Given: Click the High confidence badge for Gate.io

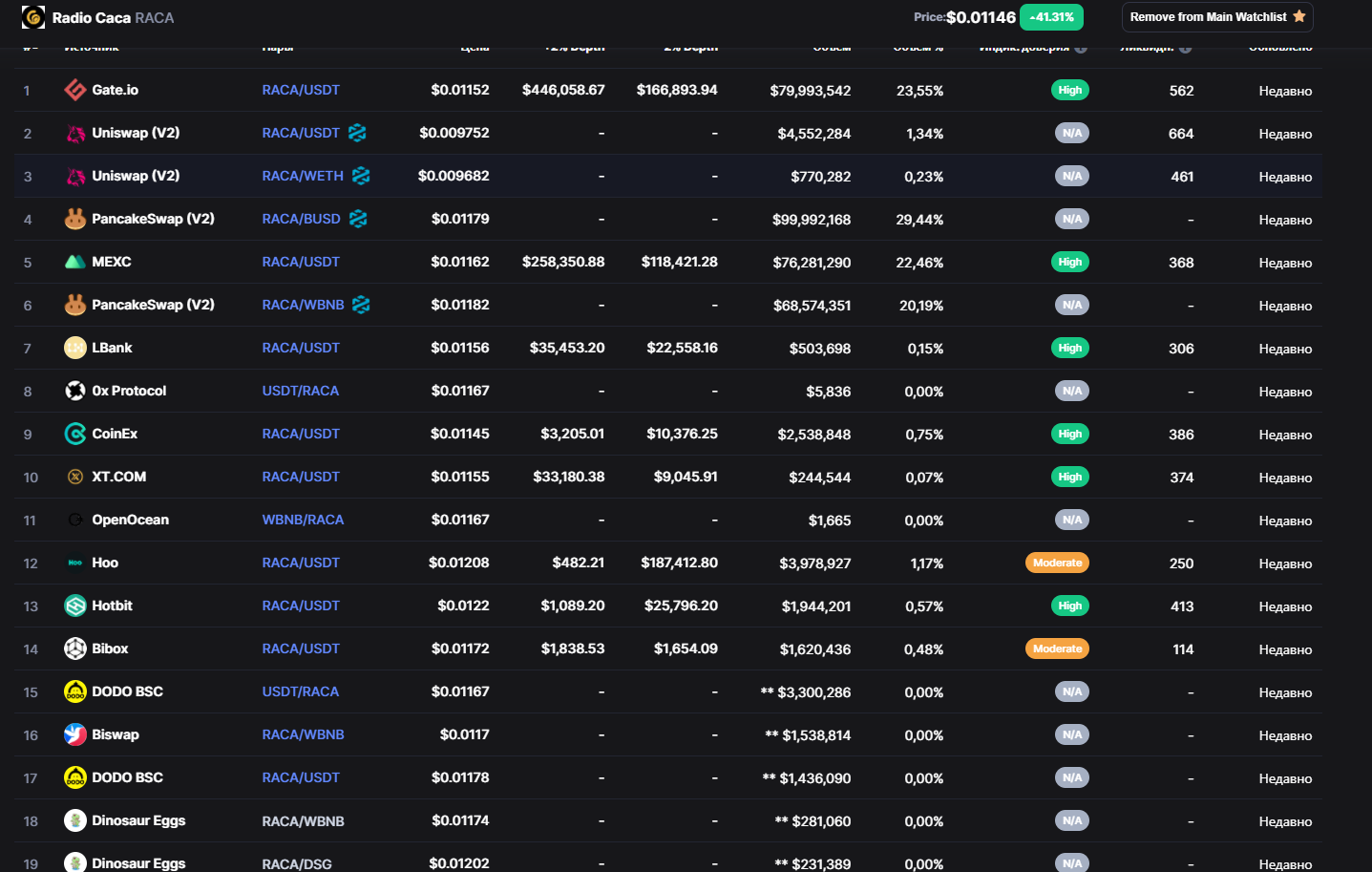Looking at the screenshot, I should 1070,90.
